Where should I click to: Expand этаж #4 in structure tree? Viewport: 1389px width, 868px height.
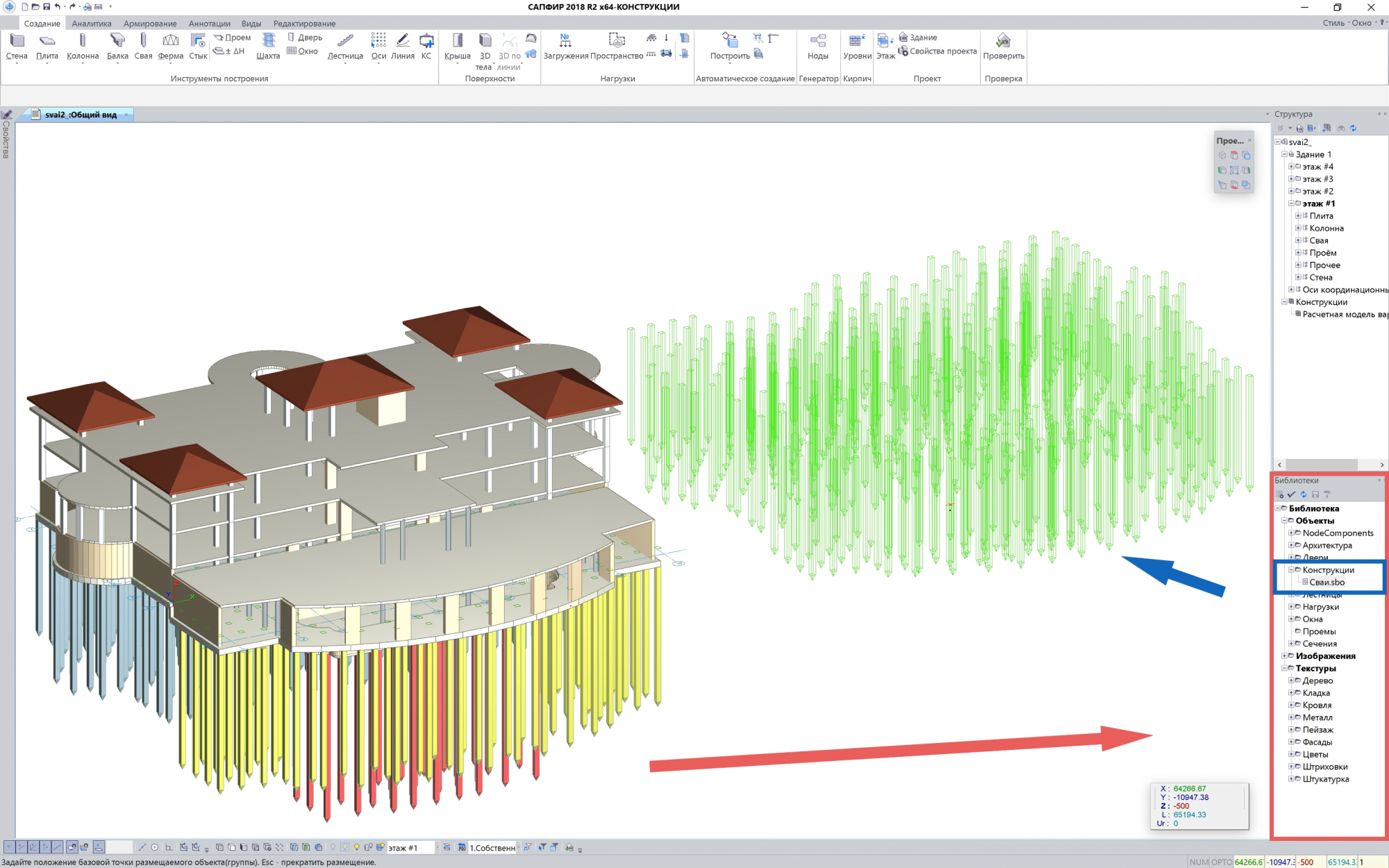click(1291, 167)
